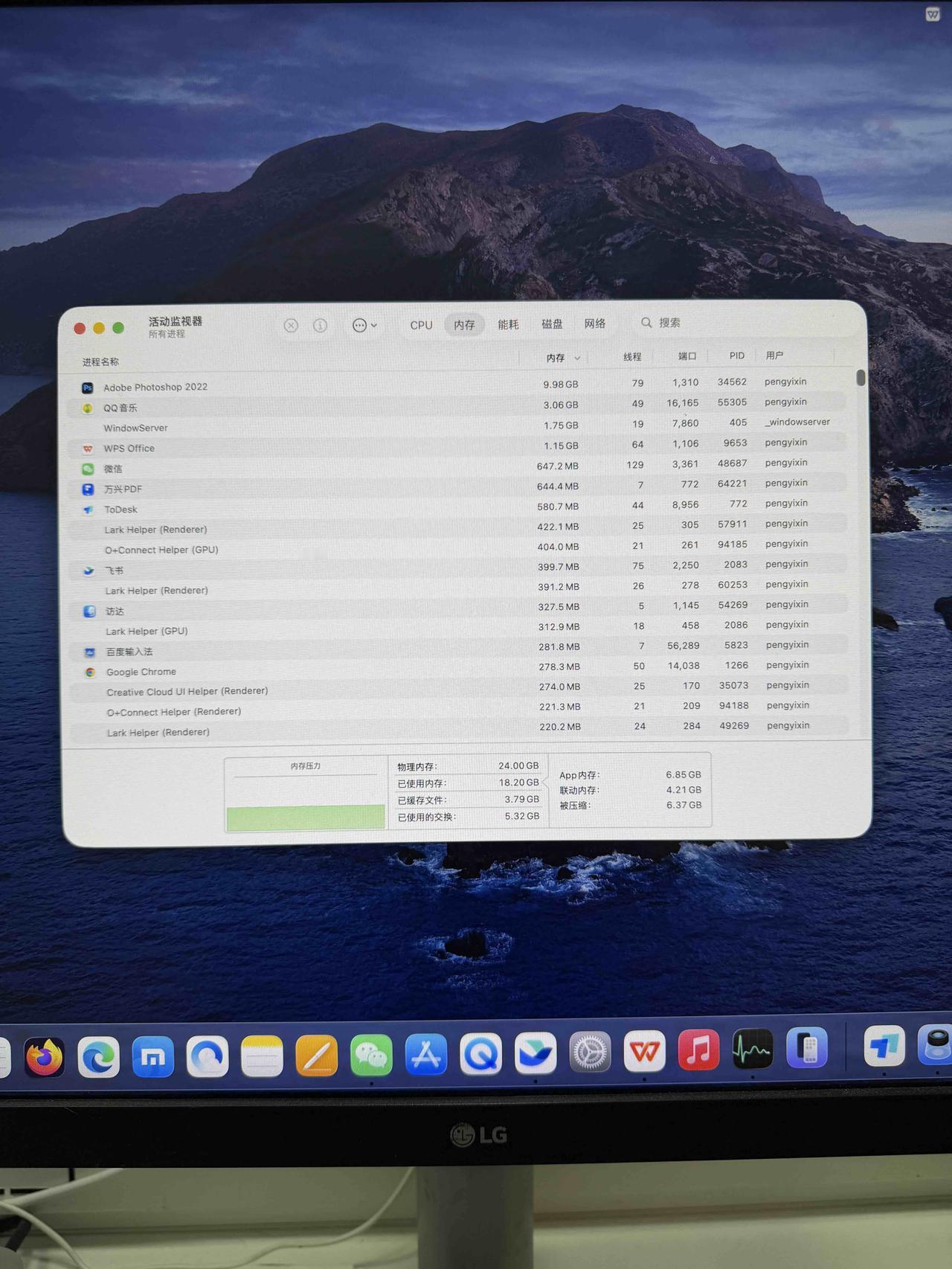Image resolution: width=952 pixels, height=1269 pixels.
Task: Switch to the CPU tab
Action: (421, 325)
